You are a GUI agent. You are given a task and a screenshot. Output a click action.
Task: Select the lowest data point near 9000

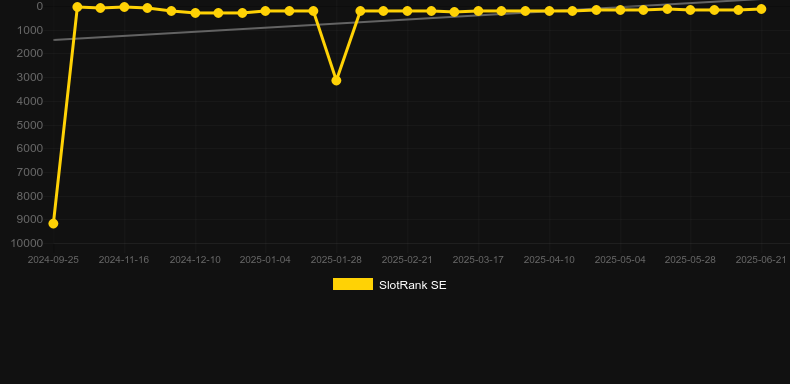tap(53, 223)
